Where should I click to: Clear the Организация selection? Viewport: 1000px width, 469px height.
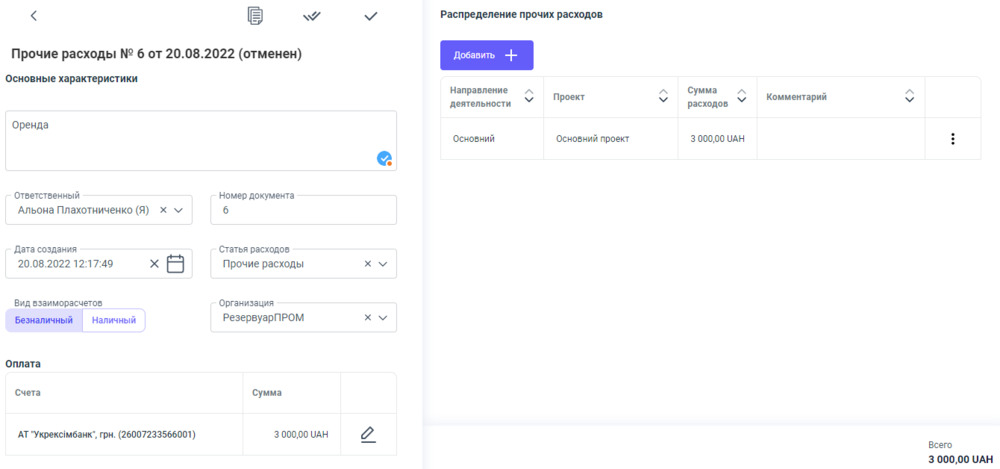coord(367,318)
